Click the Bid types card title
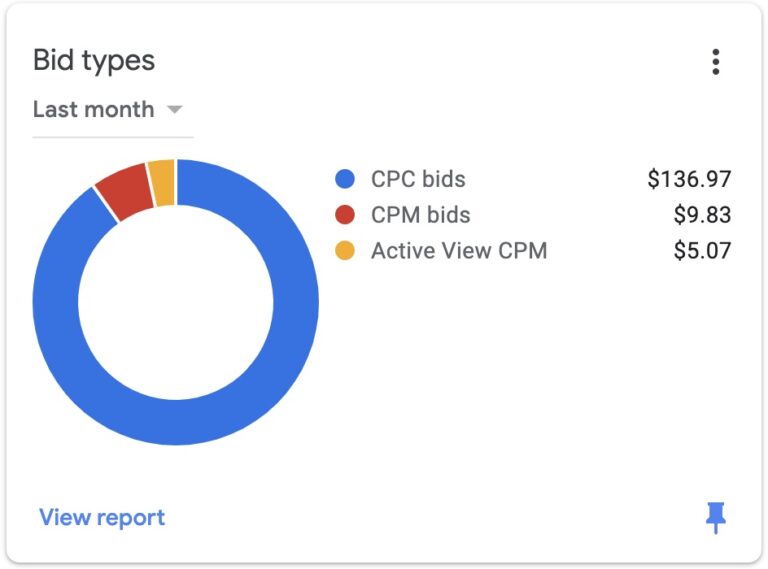 (94, 60)
